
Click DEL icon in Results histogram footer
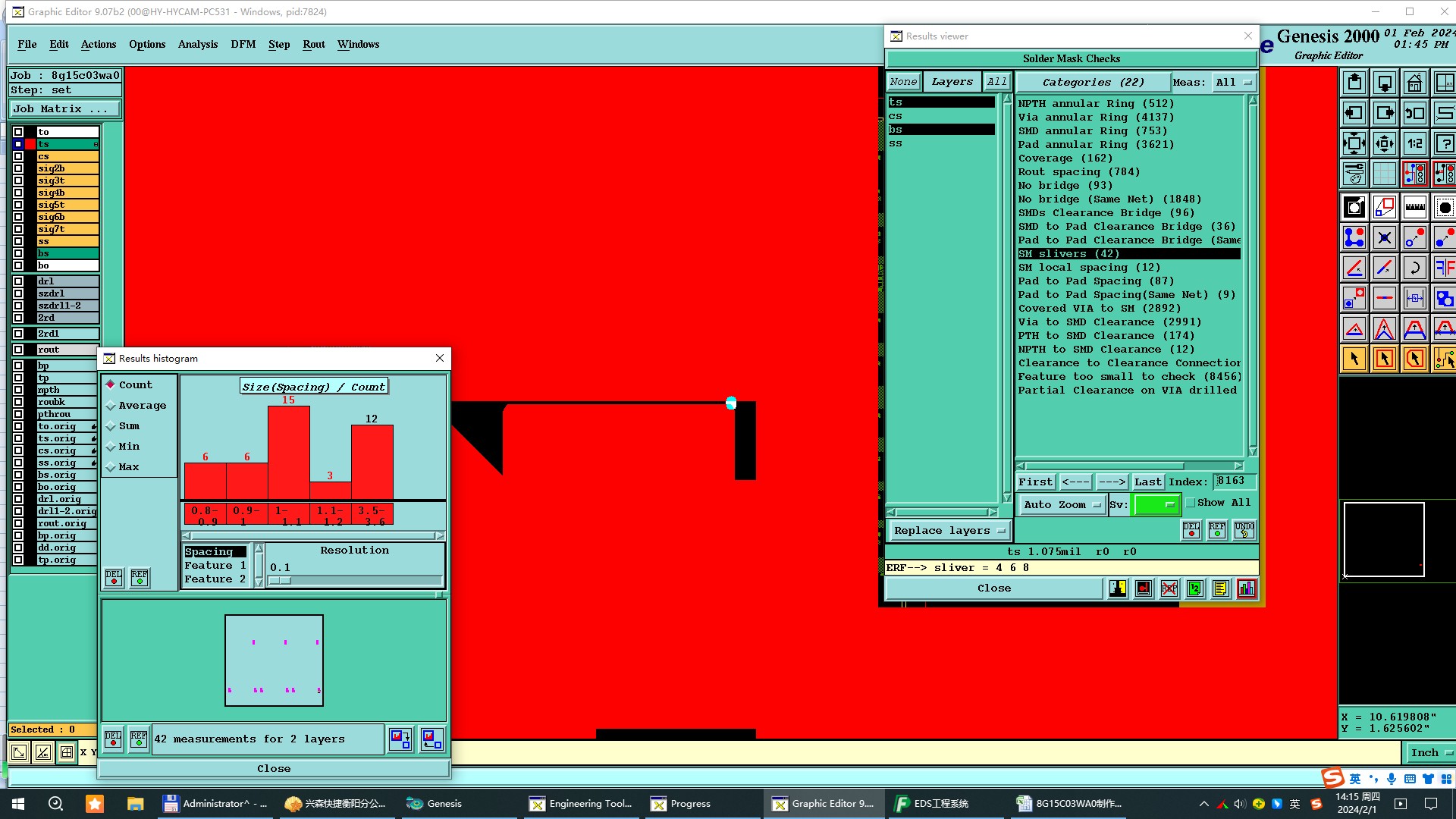coord(113,739)
